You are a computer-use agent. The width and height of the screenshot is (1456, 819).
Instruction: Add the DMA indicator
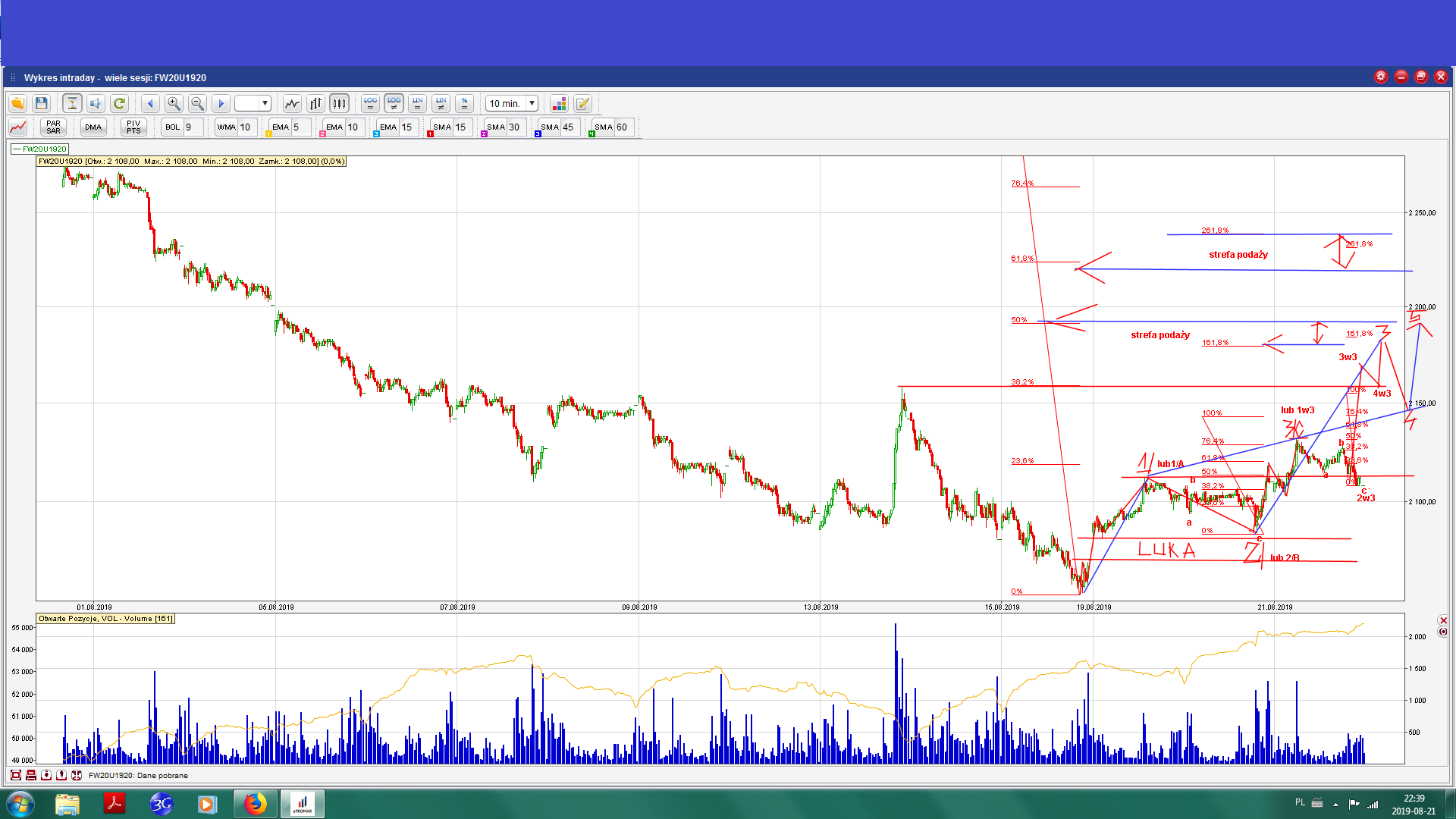pyautogui.click(x=93, y=127)
